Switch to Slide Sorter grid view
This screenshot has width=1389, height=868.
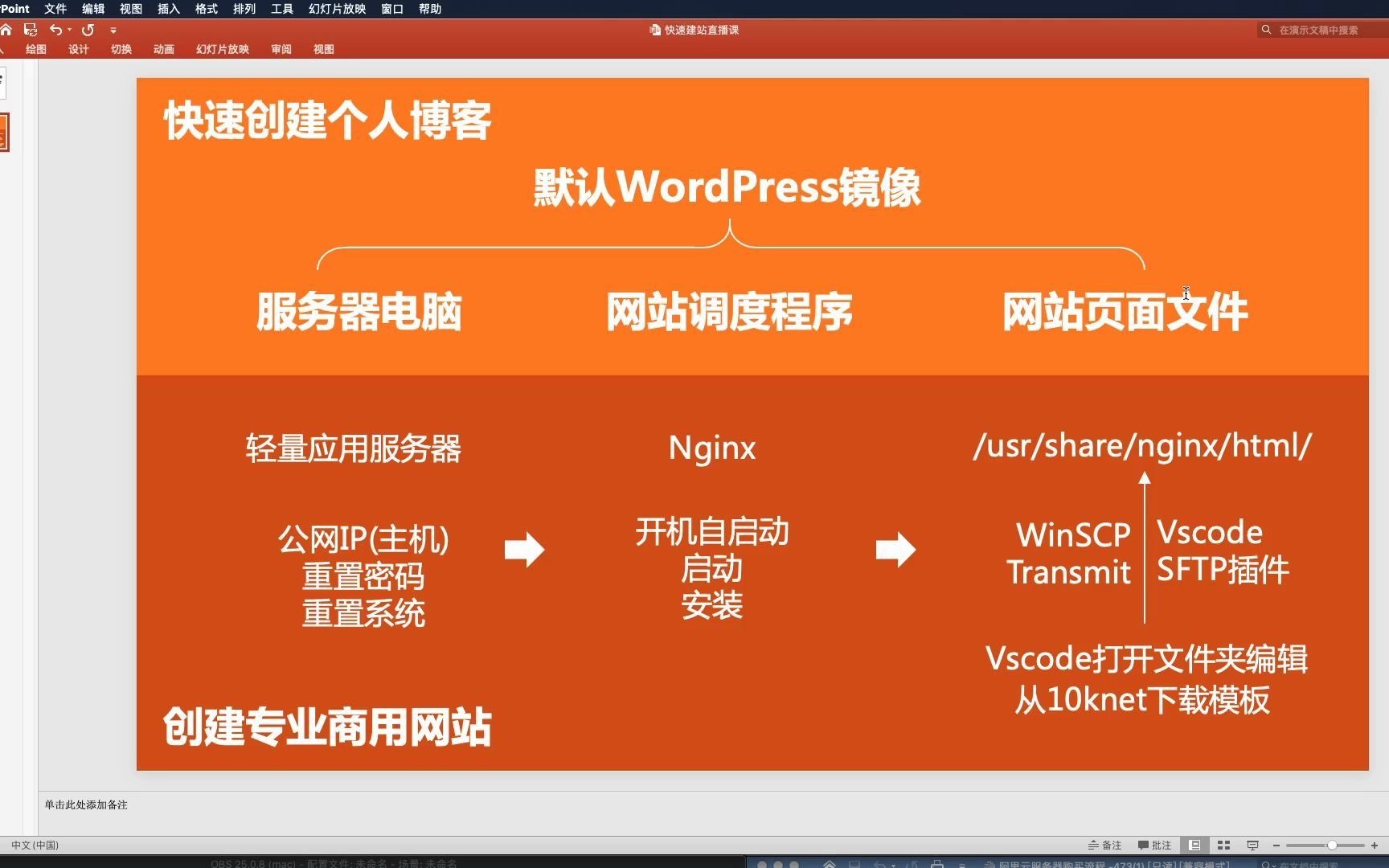tap(1224, 845)
